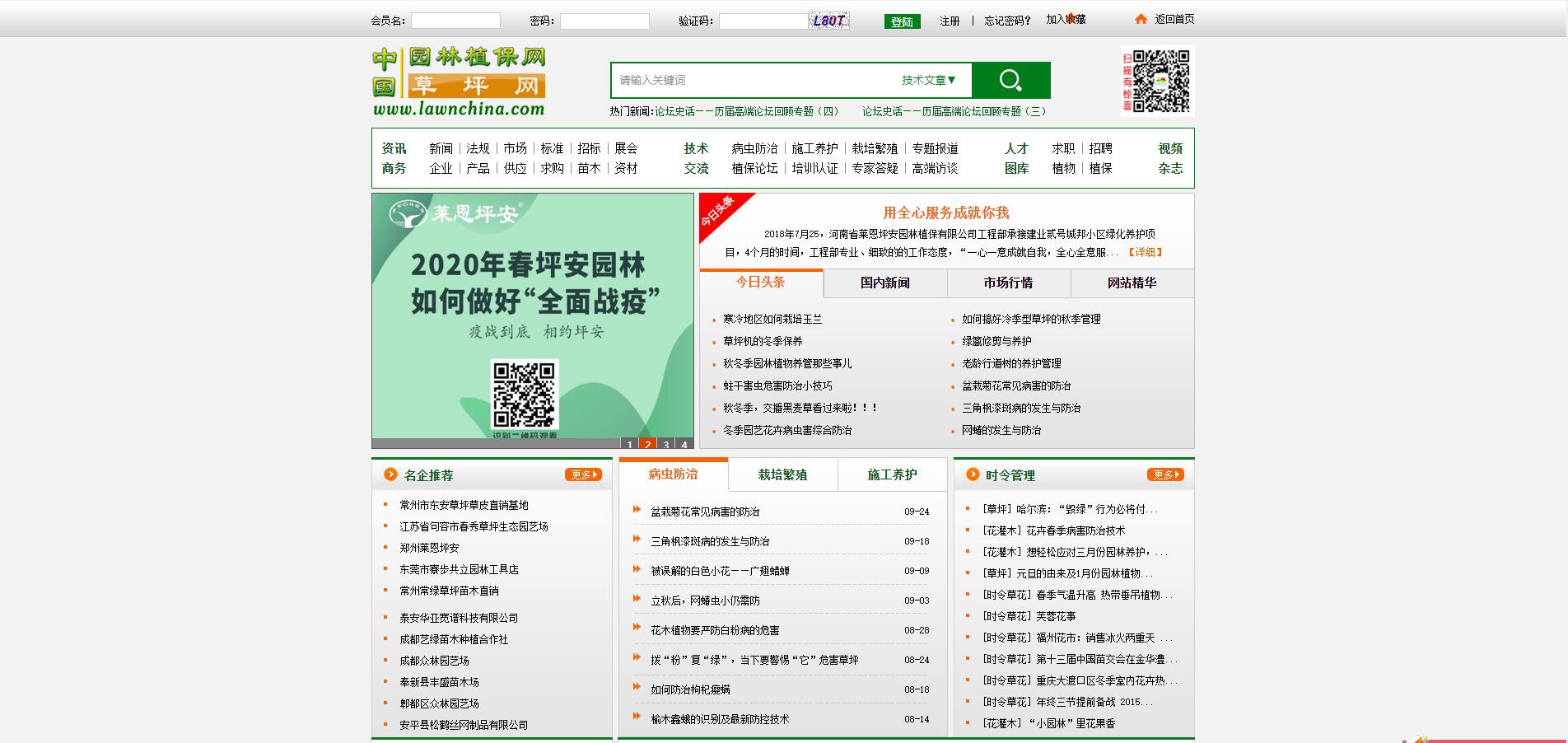The image size is (1568, 743).
Task: Switch to the 国内新闻 tab
Action: tap(884, 283)
